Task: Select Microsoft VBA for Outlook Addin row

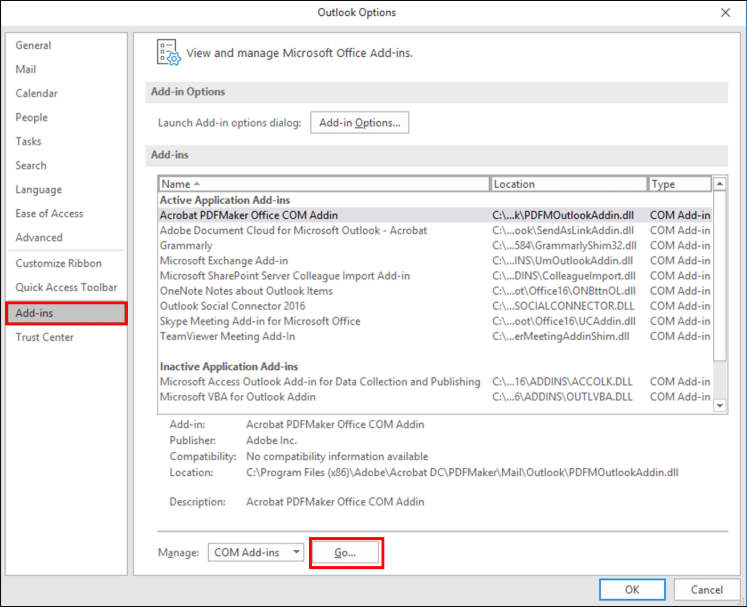Action: coord(435,397)
